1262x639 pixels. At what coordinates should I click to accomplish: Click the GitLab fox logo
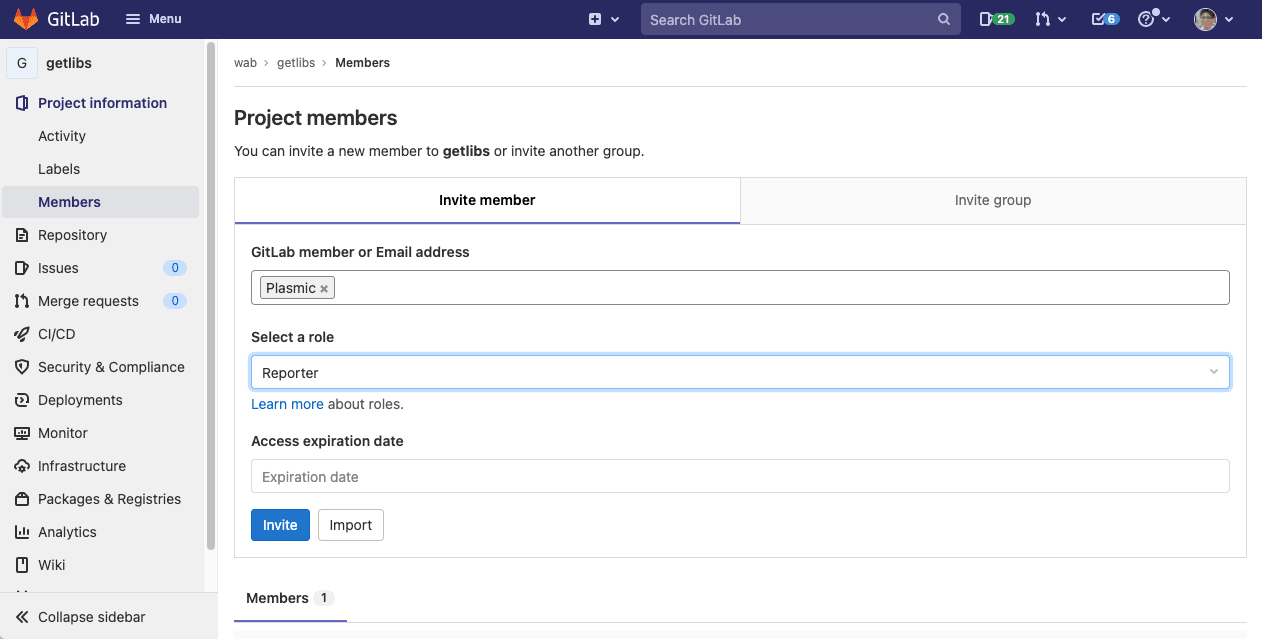tap(26, 19)
